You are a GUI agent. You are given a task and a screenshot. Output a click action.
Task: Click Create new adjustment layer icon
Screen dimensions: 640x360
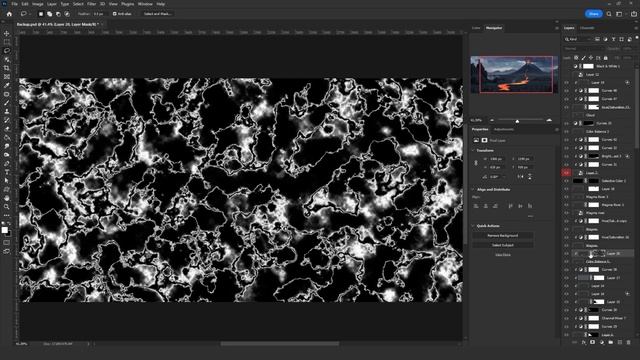pos(602,342)
